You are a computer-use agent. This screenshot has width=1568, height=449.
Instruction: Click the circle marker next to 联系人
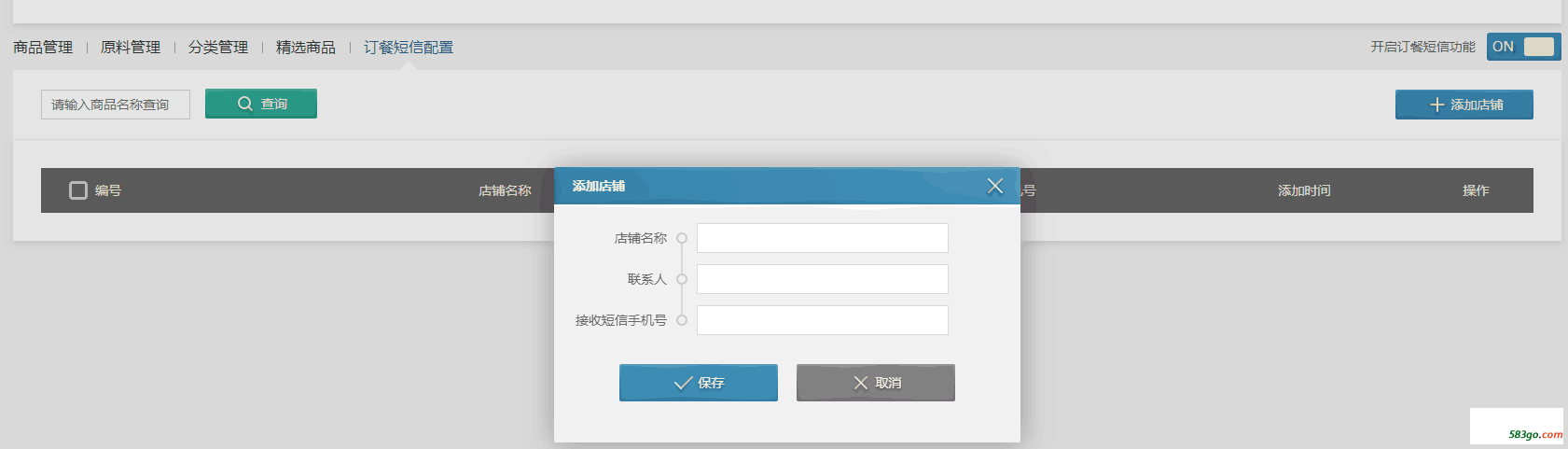point(682,279)
